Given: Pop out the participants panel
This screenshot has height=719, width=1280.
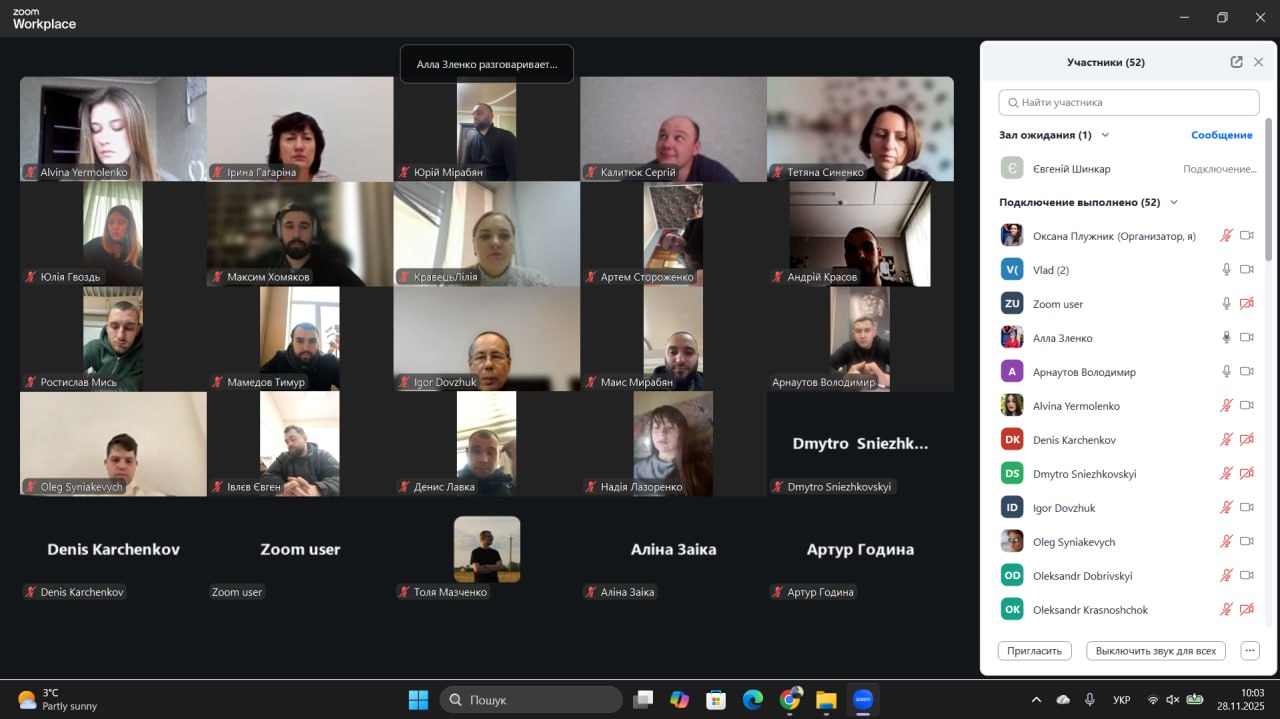Looking at the screenshot, I should pyautogui.click(x=1236, y=62).
